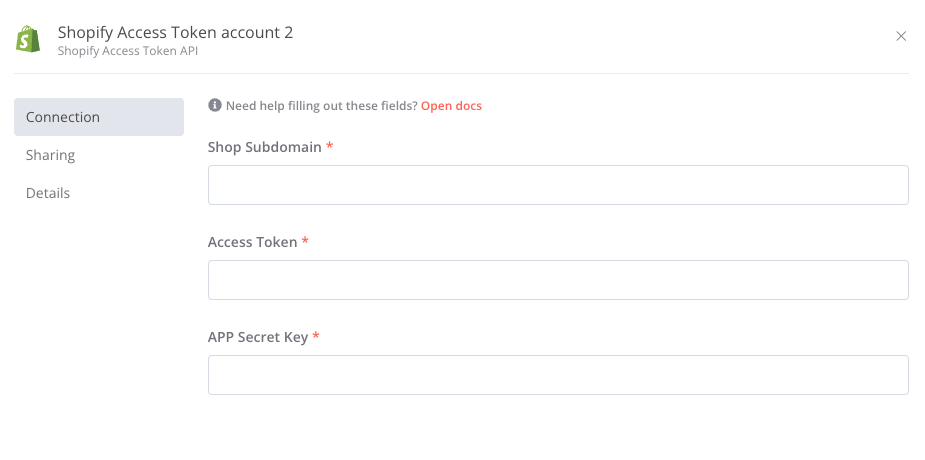Click the info icon beside the help text
Image resolution: width=925 pixels, height=460 pixels.
[215, 106]
